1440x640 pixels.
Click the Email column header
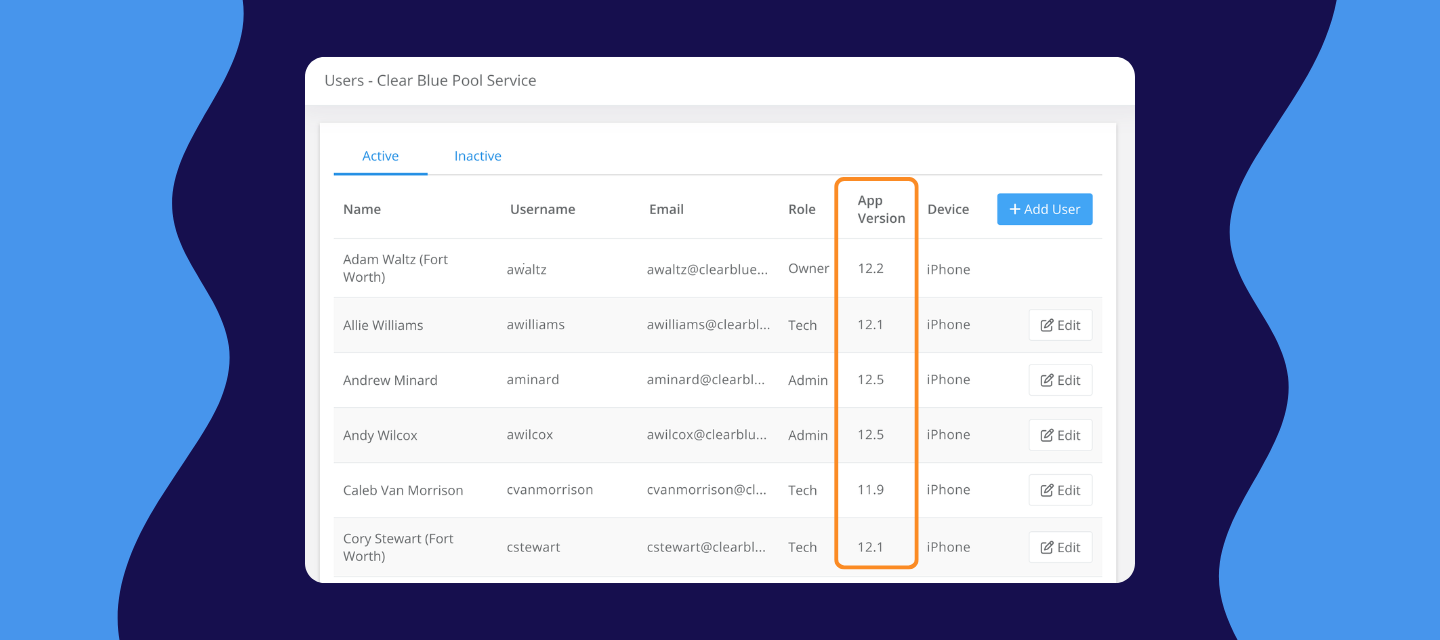[x=667, y=209]
